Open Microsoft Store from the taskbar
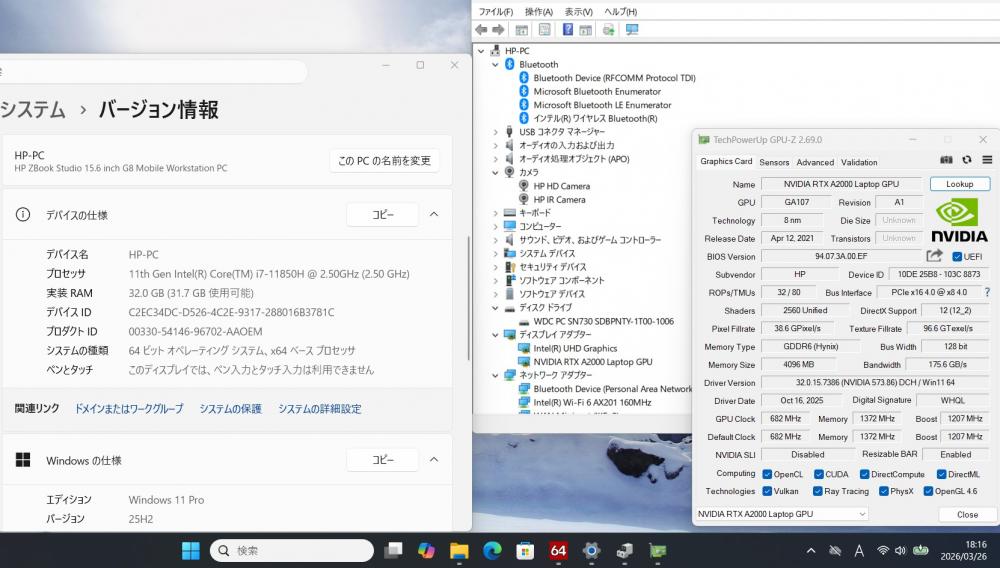The image size is (1000, 568). coord(526,550)
